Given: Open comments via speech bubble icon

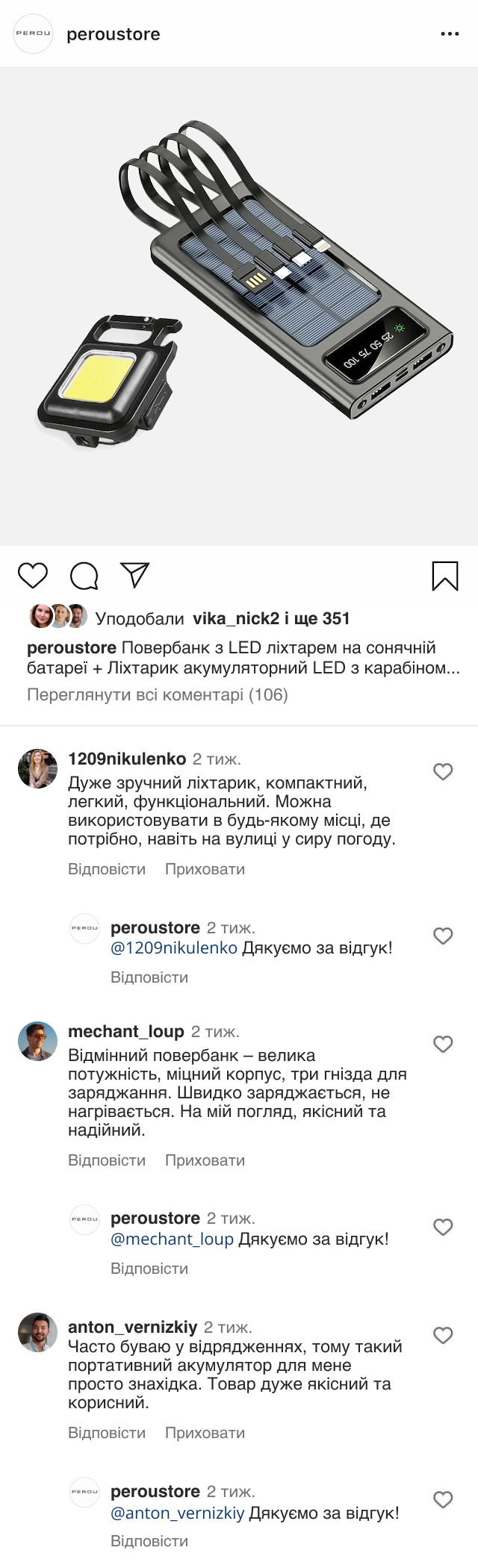Looking at the screenshot, I should click(x=84, y=576).
